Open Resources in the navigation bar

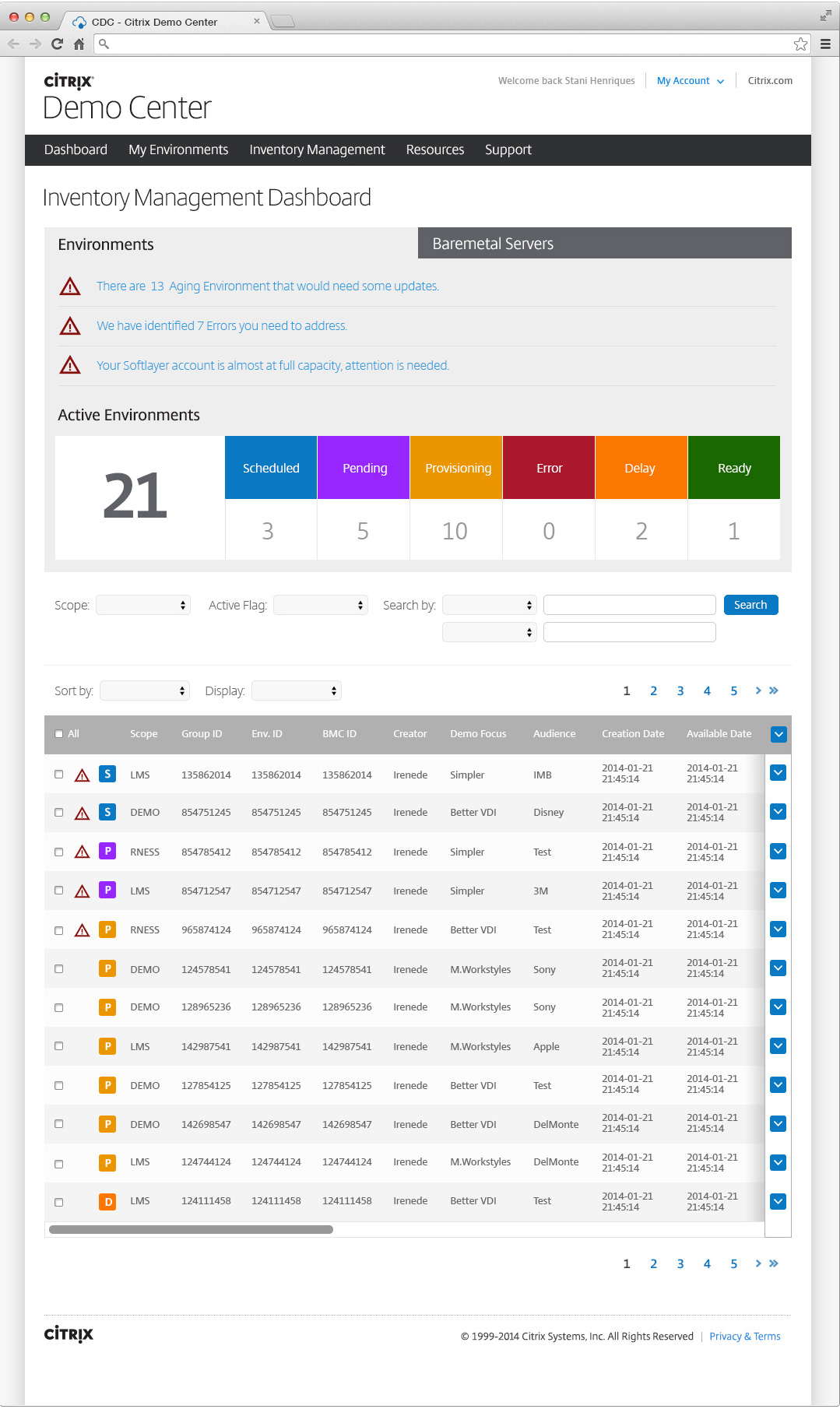pyautogui.click(x=435, y=149)
